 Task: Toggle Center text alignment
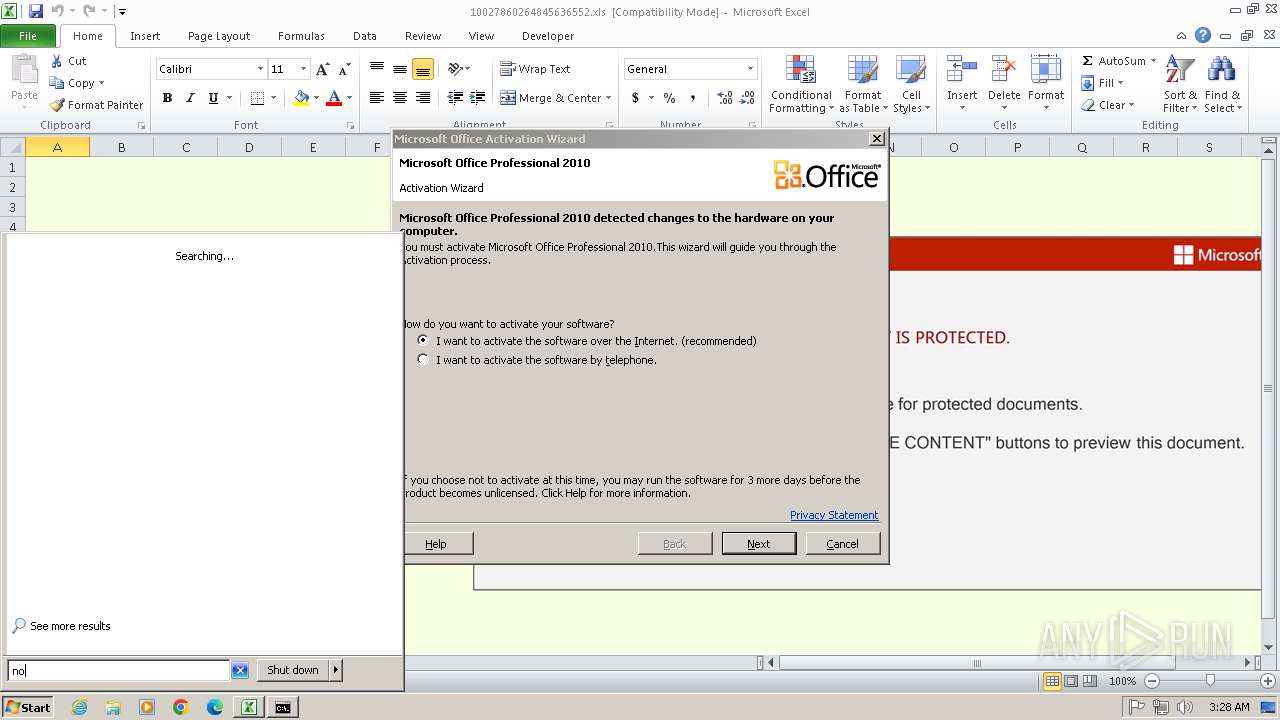point(400,98)
